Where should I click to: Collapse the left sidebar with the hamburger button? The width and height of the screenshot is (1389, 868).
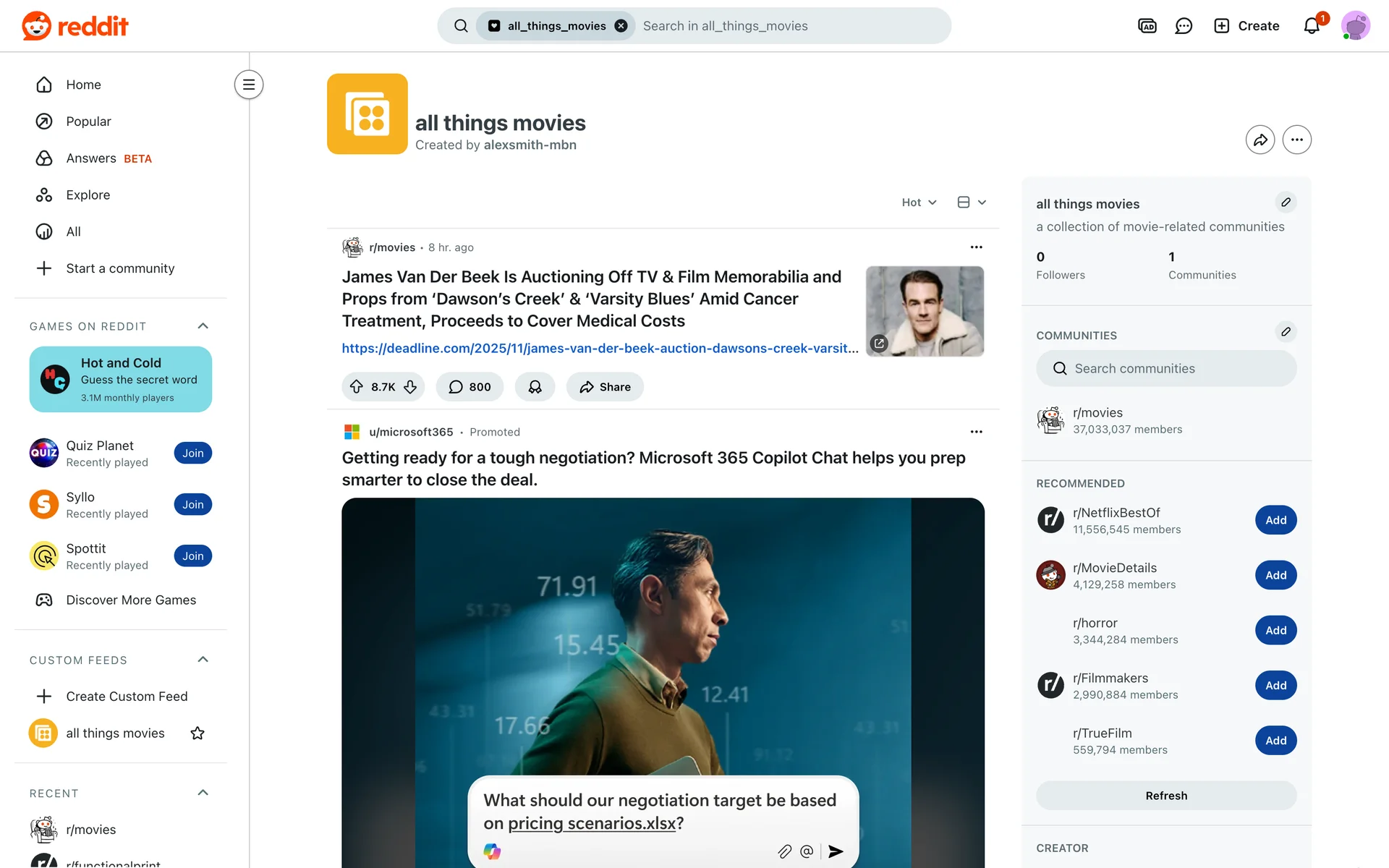pyautogui.click(x=248, y=85)
